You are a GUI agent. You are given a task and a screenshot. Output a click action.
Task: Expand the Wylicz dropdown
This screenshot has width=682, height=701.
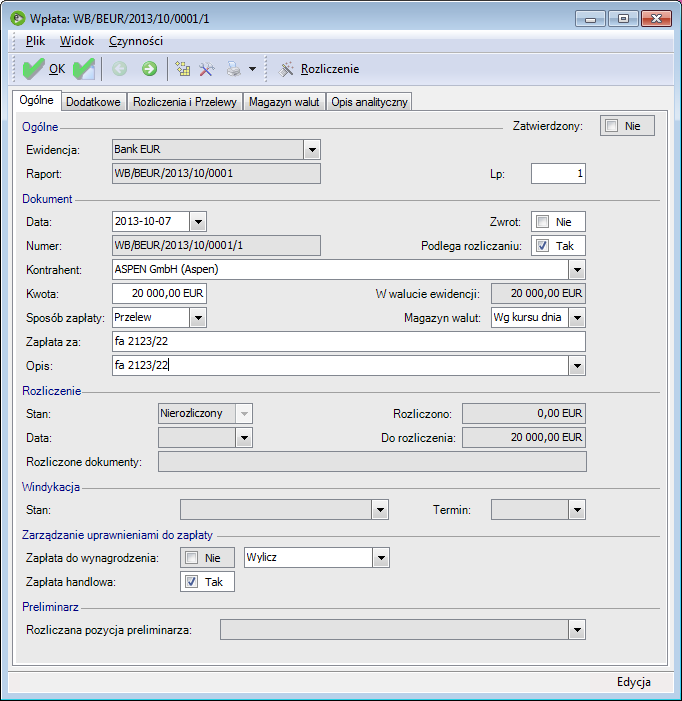[381, 557]
